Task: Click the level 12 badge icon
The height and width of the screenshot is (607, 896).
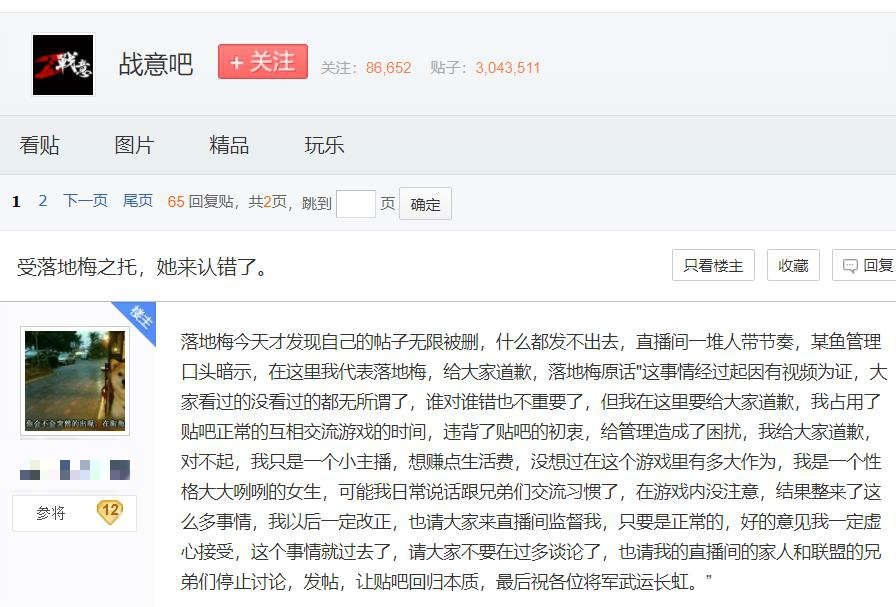Action: pyautogui.click(x=110, y=512)
